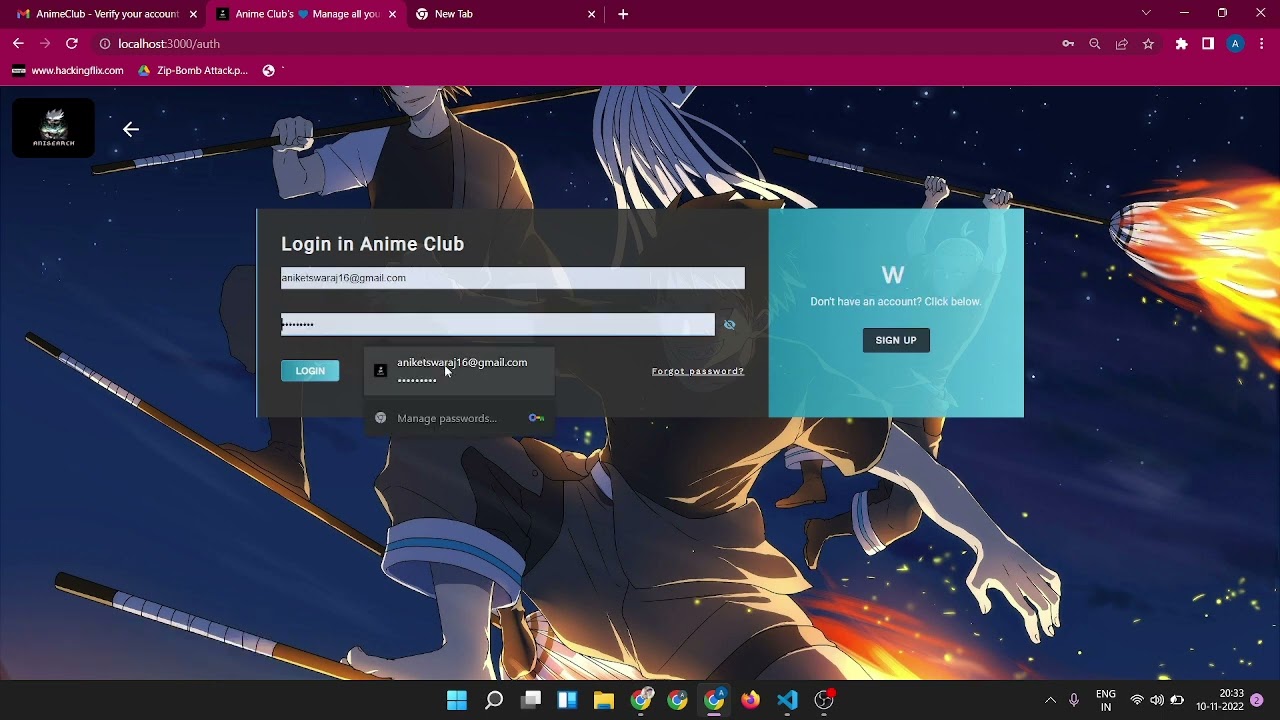This screenshot has height=720, width=1280.
Task: Open the Zip-Bomb Attack bookmark
Action: [193, 71]
